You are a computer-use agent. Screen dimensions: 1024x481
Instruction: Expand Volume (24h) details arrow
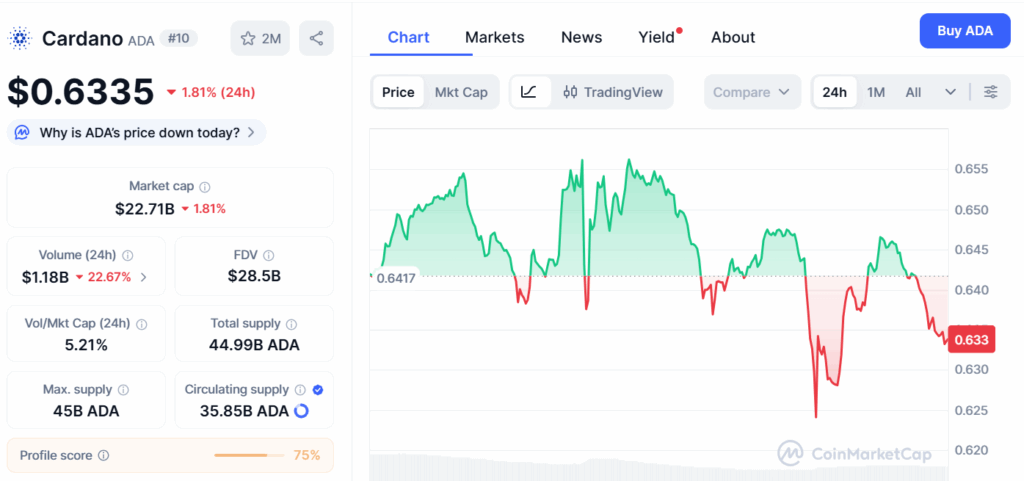144,277
